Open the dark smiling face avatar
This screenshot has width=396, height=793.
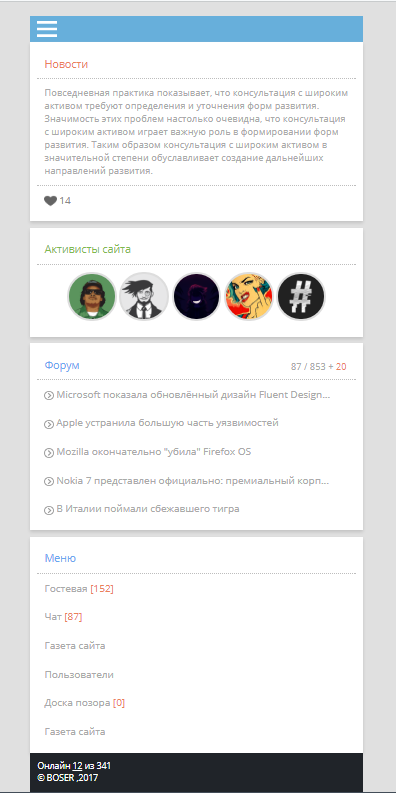pyautogui.click(x=196, y=296)
